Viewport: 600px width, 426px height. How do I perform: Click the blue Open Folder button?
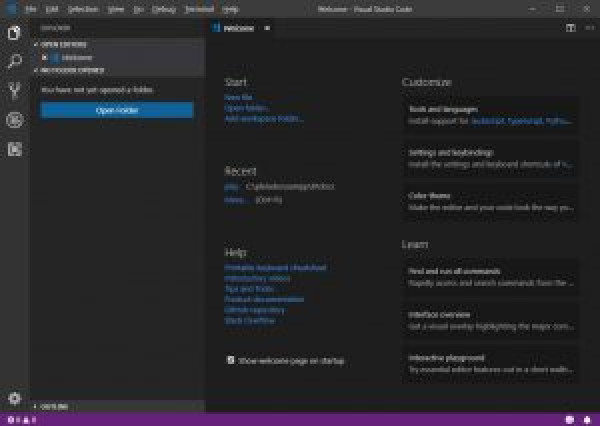click(x=117, y=110)
